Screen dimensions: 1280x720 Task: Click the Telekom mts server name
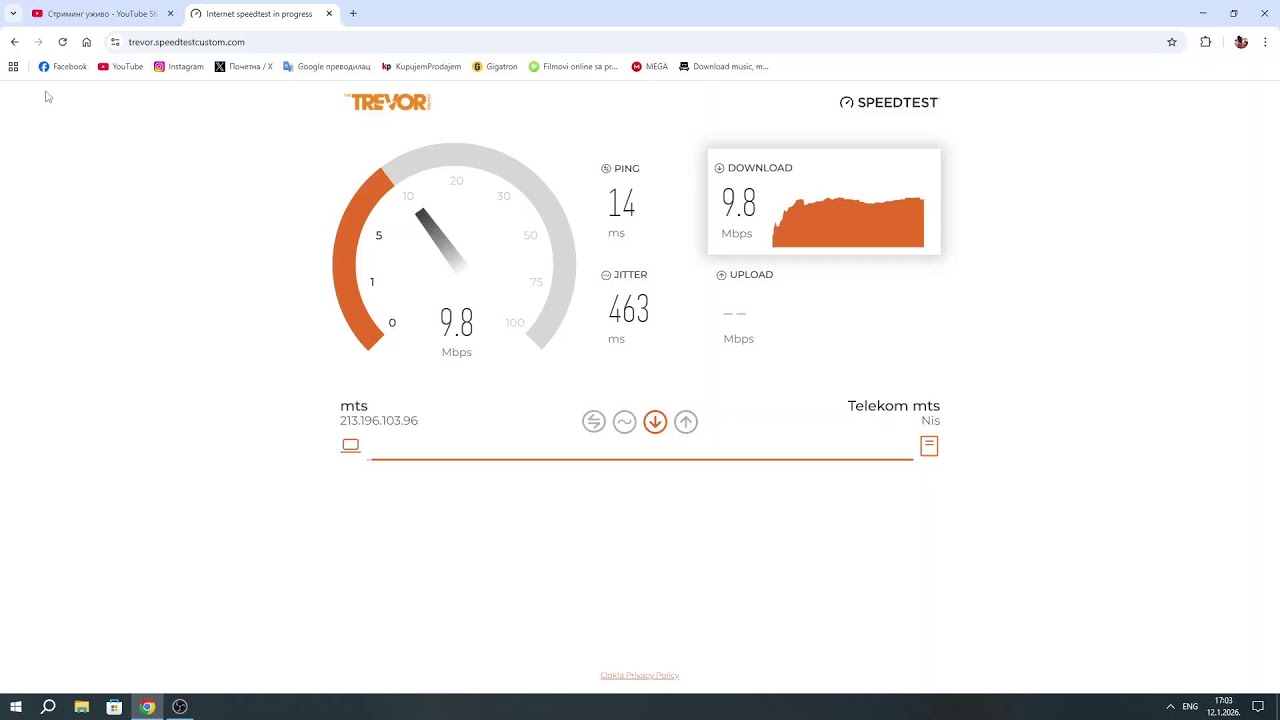click(x=894, y=406)
